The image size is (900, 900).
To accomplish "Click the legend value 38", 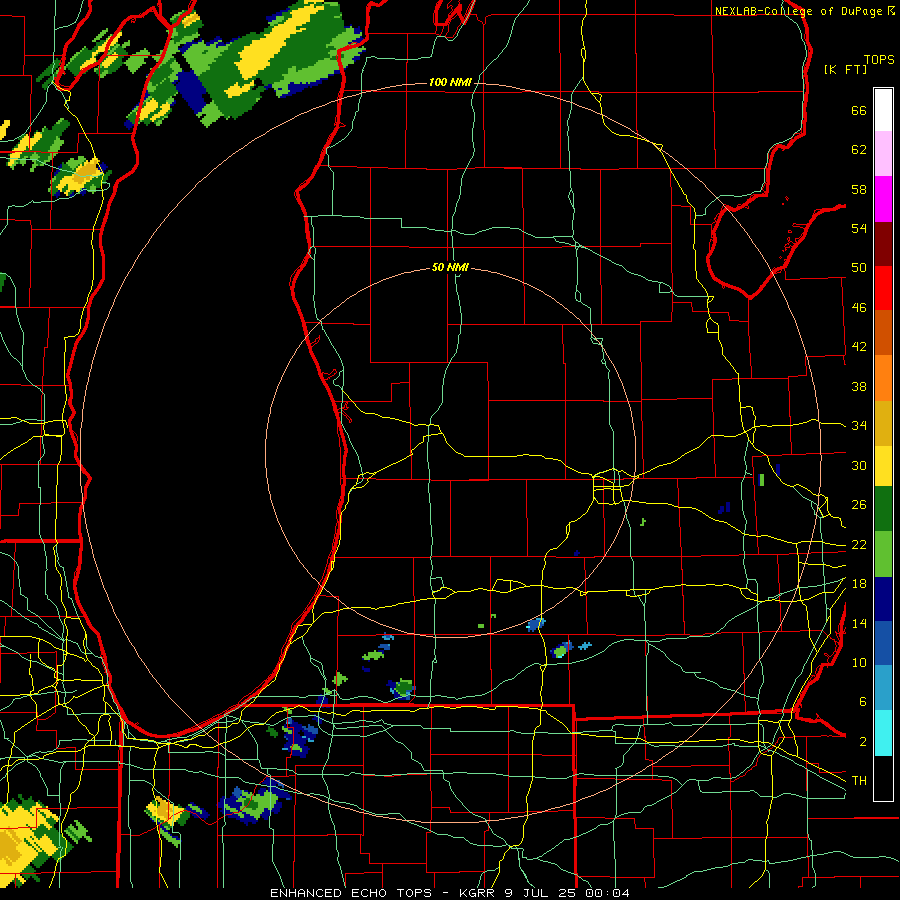I will (859, 386).
